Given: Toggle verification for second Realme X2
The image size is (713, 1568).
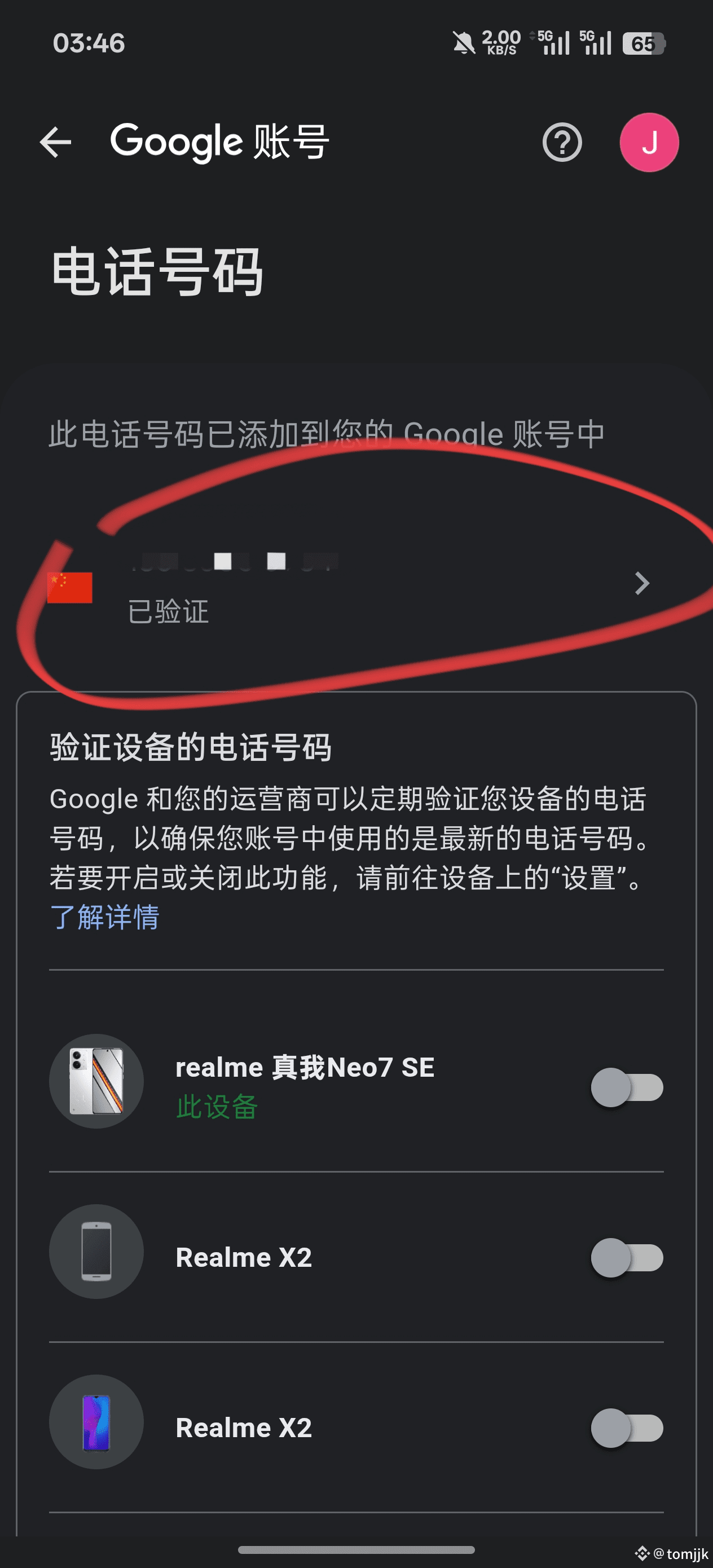Looking at the screenshot, I should pyautogui.click(x=627, y=1428).
